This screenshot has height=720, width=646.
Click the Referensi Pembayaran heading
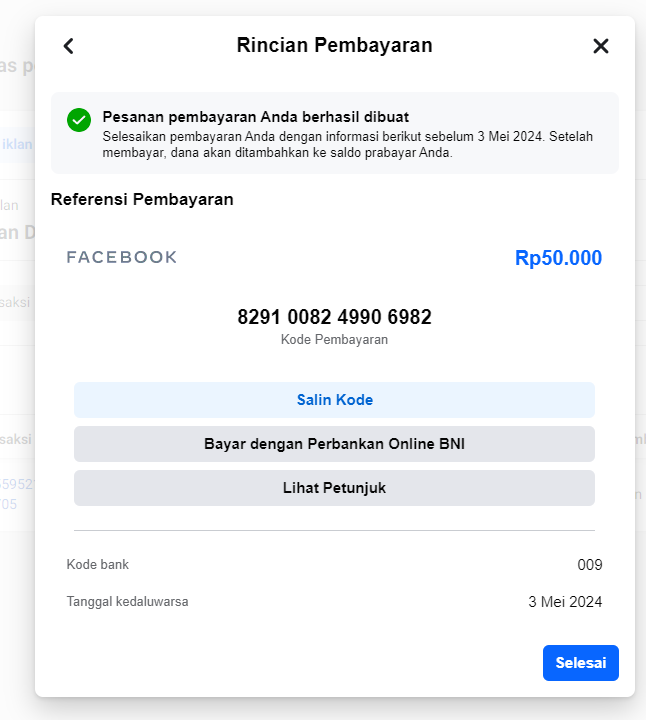(x=142, y=199)
